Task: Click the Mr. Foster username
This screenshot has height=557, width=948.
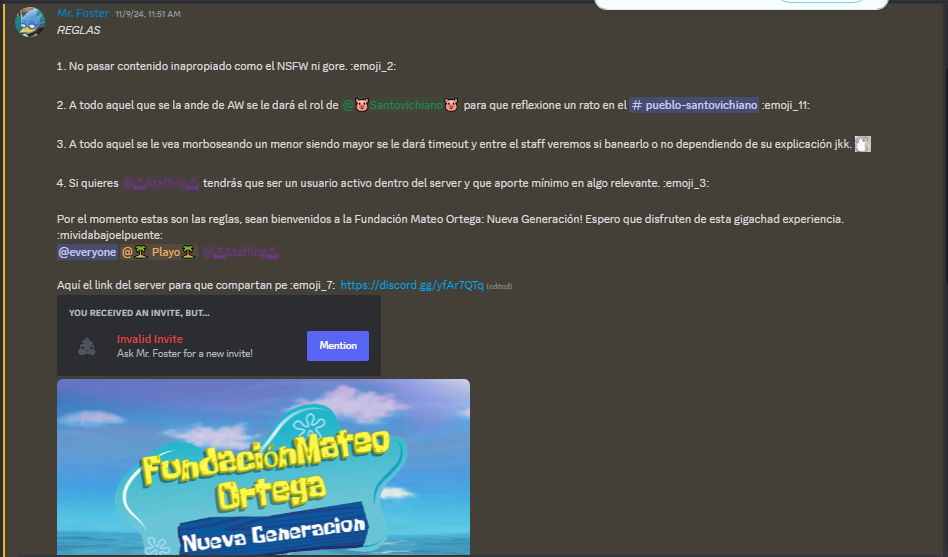Action: (x=83, y=13)
